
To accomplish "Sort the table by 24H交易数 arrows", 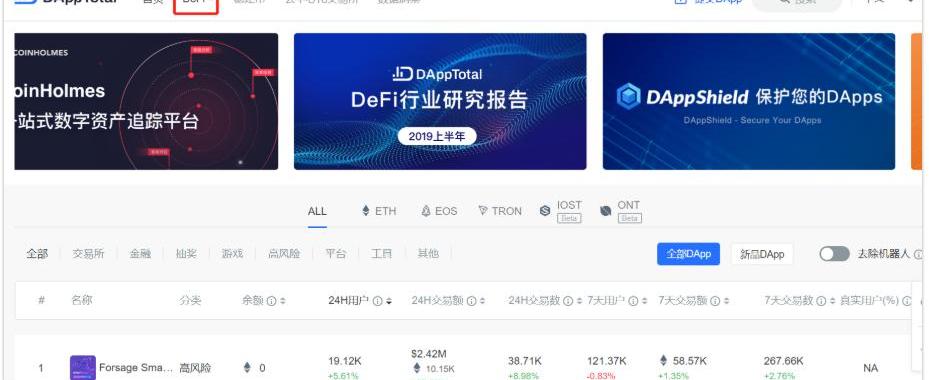I will coord(579,301).
